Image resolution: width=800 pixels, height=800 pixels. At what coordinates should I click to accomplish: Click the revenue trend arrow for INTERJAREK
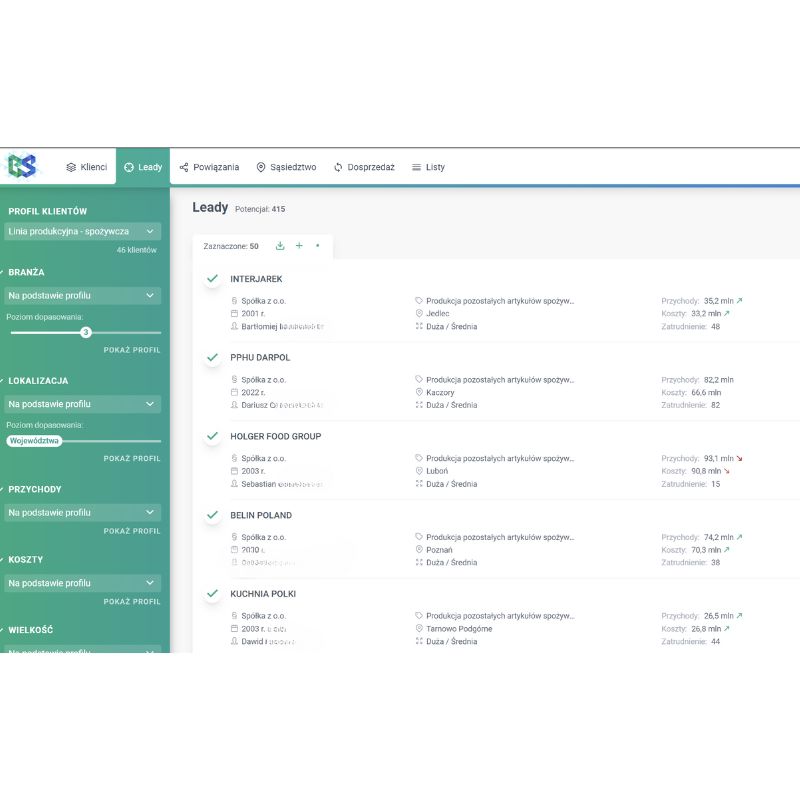(740, 300)
